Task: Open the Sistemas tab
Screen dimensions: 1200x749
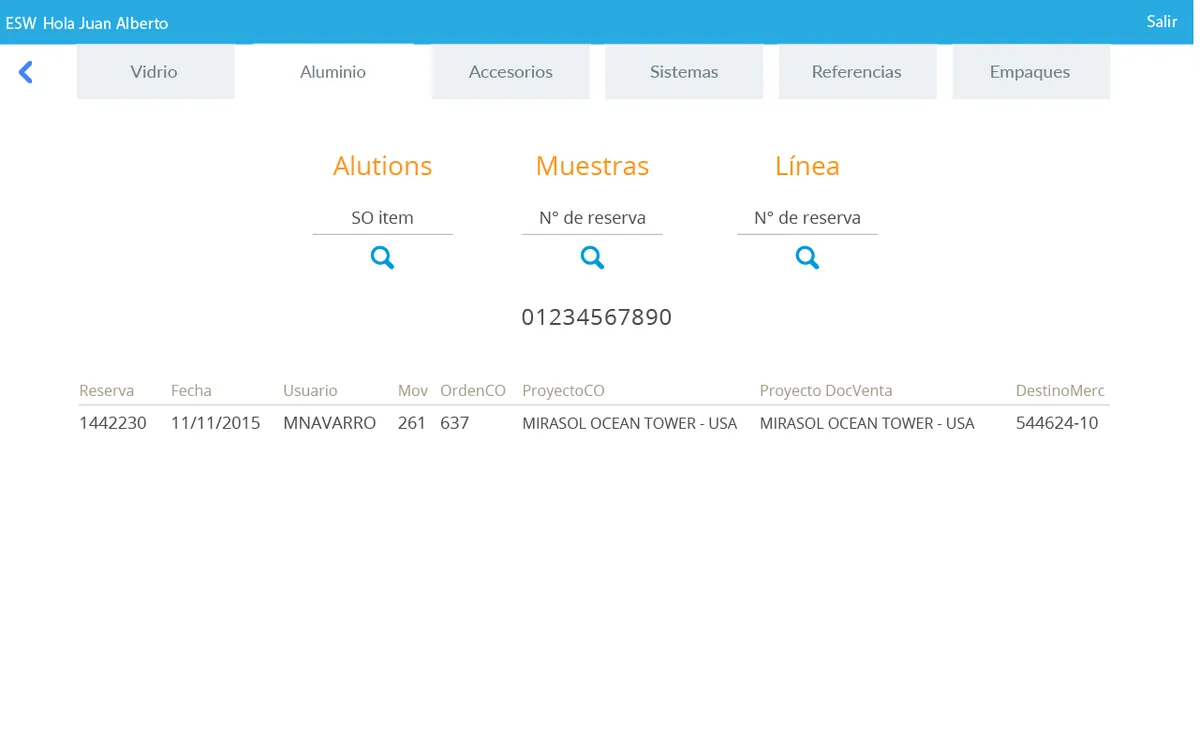Action: tap(684, 72)
